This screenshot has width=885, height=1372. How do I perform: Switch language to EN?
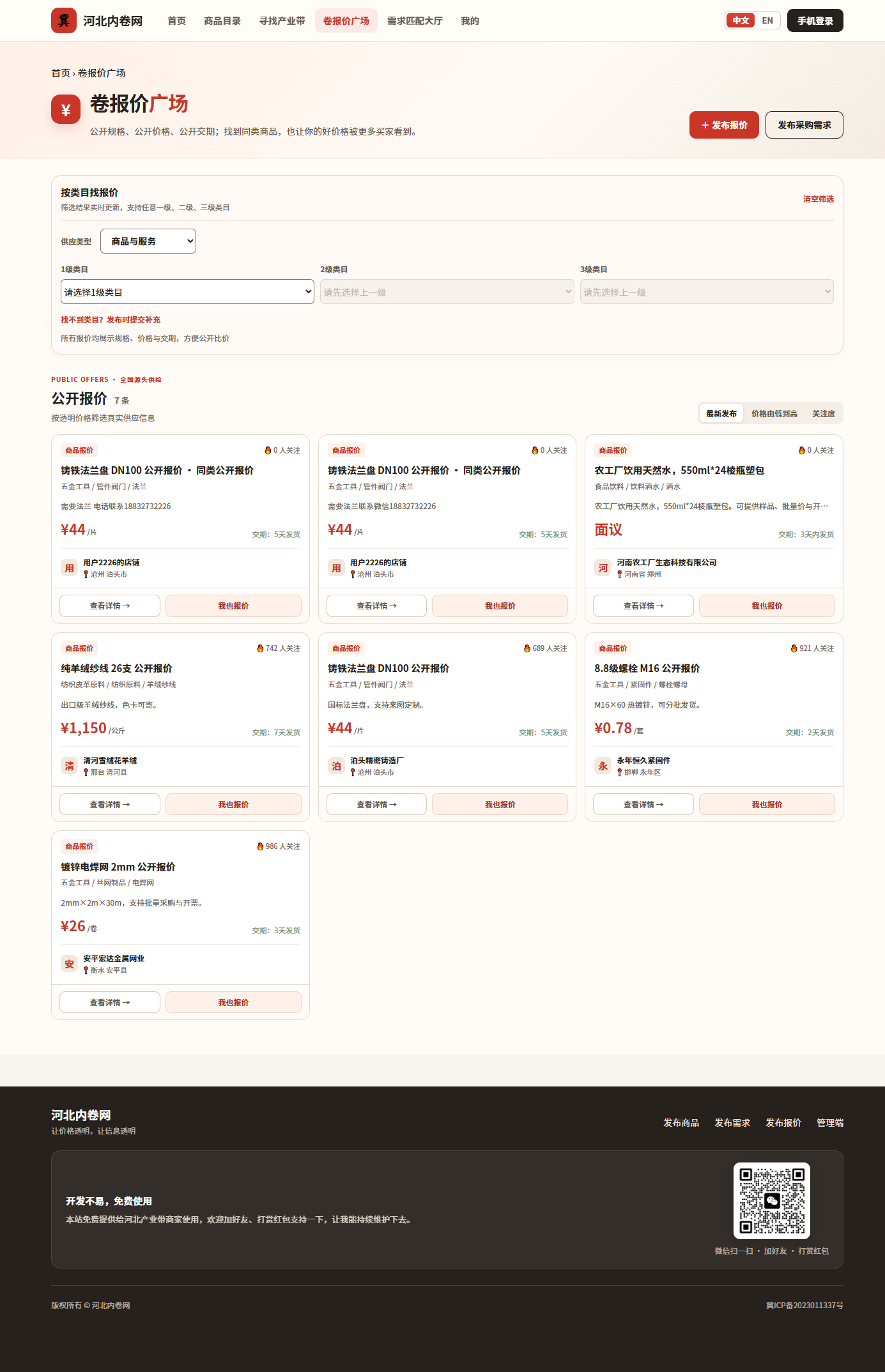pyautogui.click(x=767, y=20)
